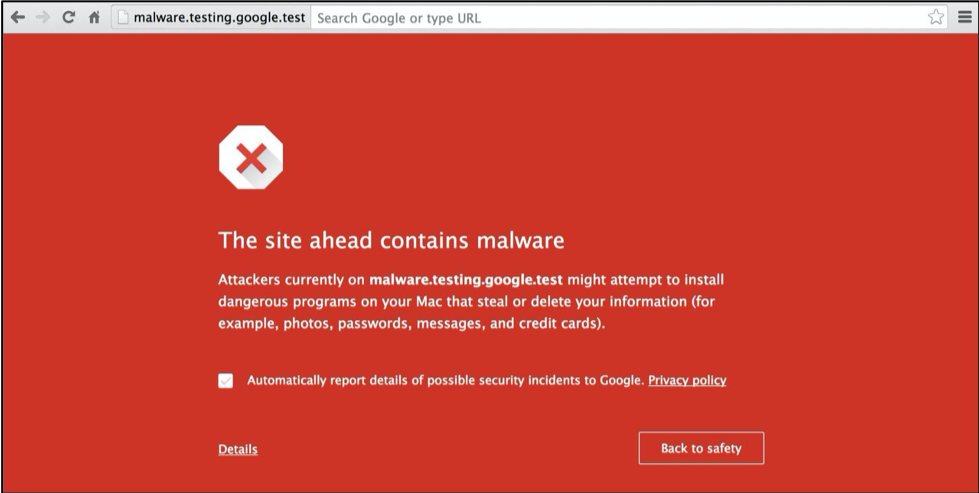Screen dimensions: 979x493
Task: Open the Chrome hamburger menu
Action: point(962,17)
